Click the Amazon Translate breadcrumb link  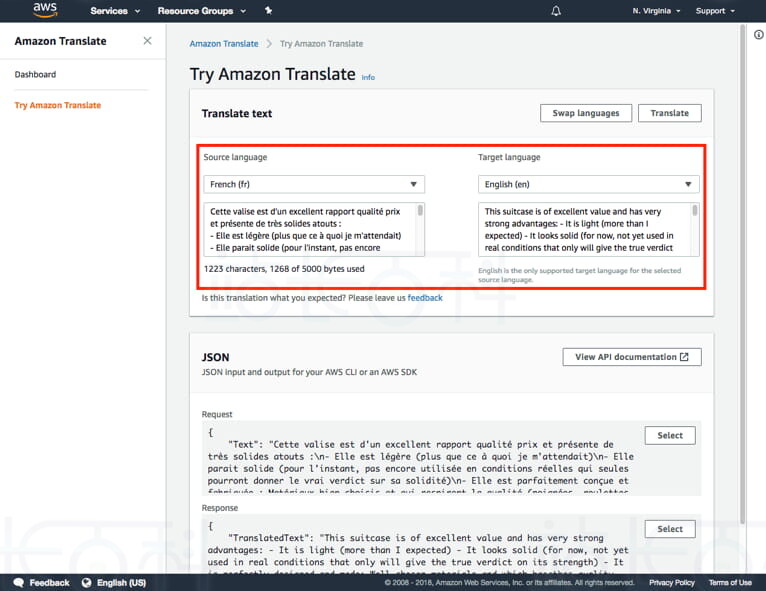point(224,43)
